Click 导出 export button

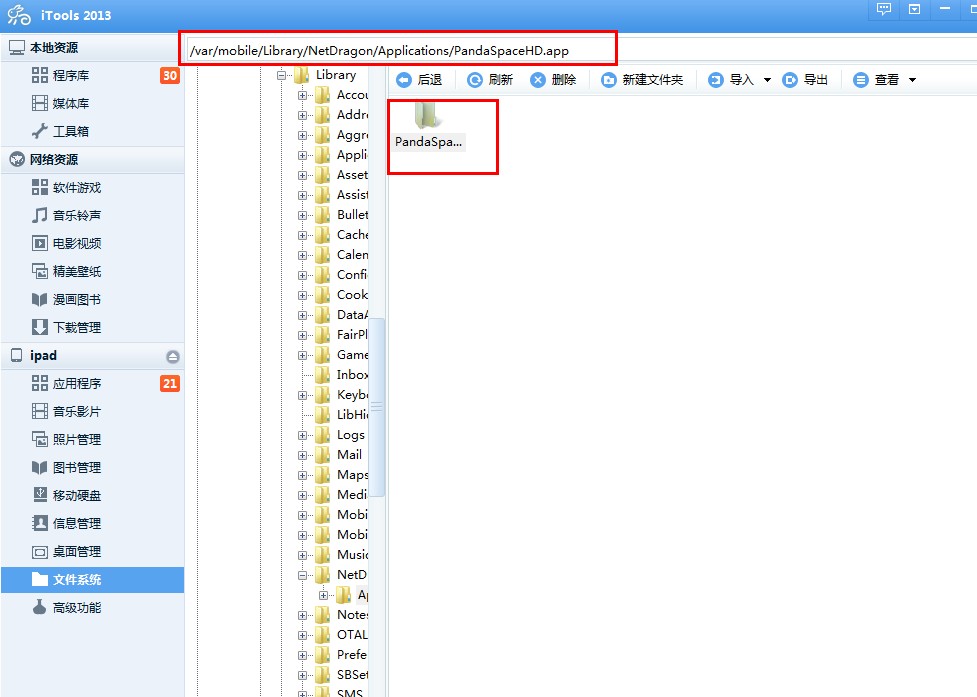805,80
